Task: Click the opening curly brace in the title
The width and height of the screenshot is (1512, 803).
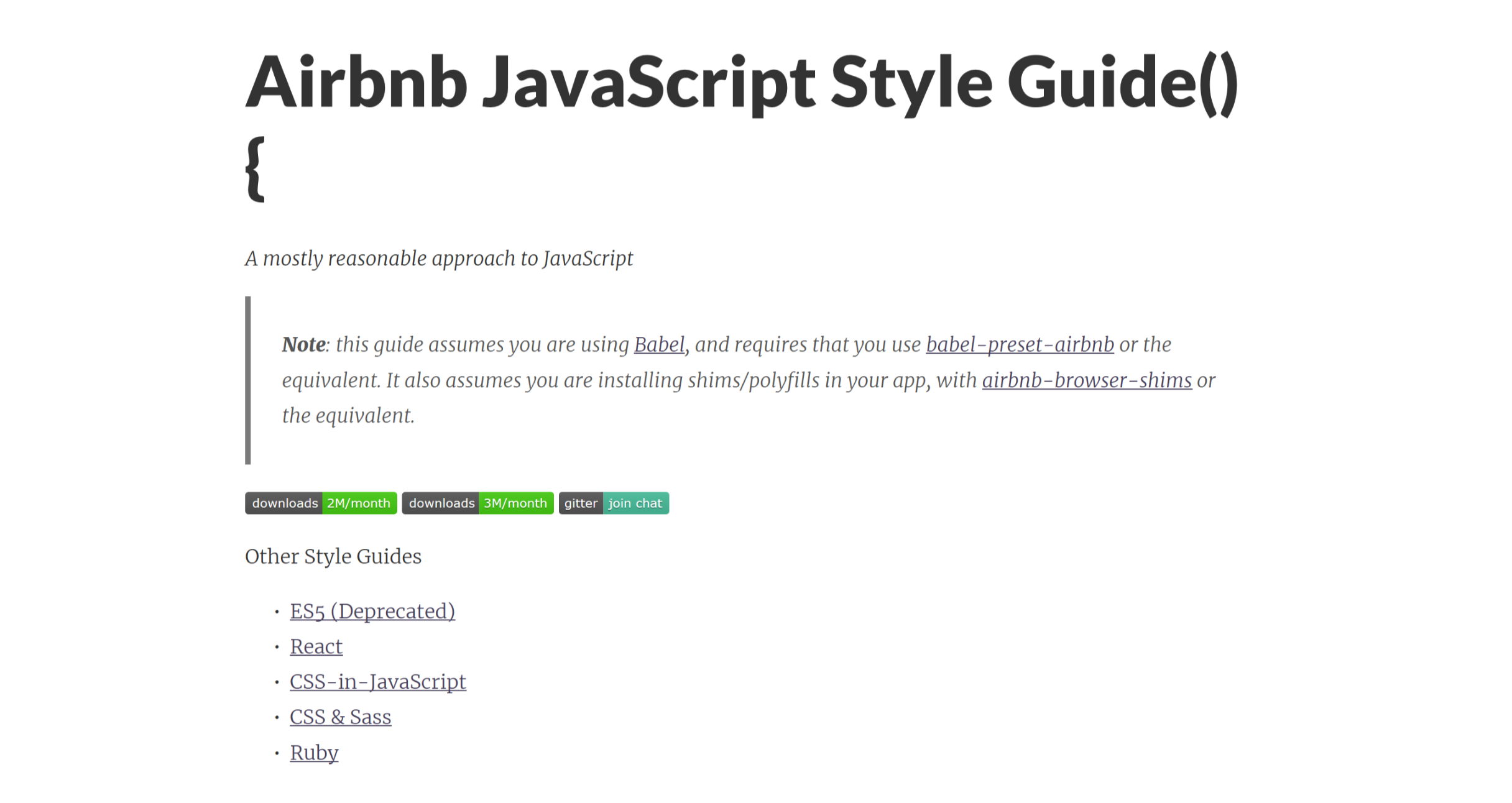Action: pos(255,169)
